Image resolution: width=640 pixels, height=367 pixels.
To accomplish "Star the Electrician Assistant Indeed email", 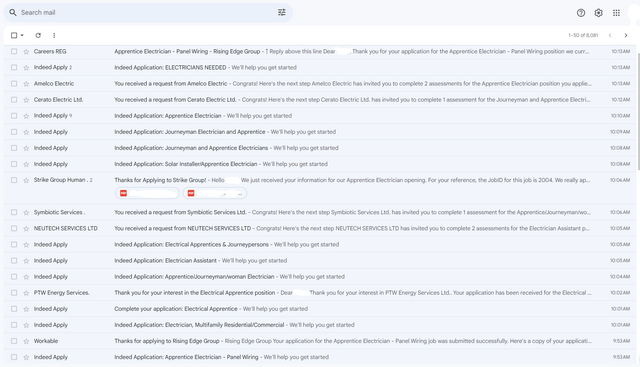I will tap(26, 260).
